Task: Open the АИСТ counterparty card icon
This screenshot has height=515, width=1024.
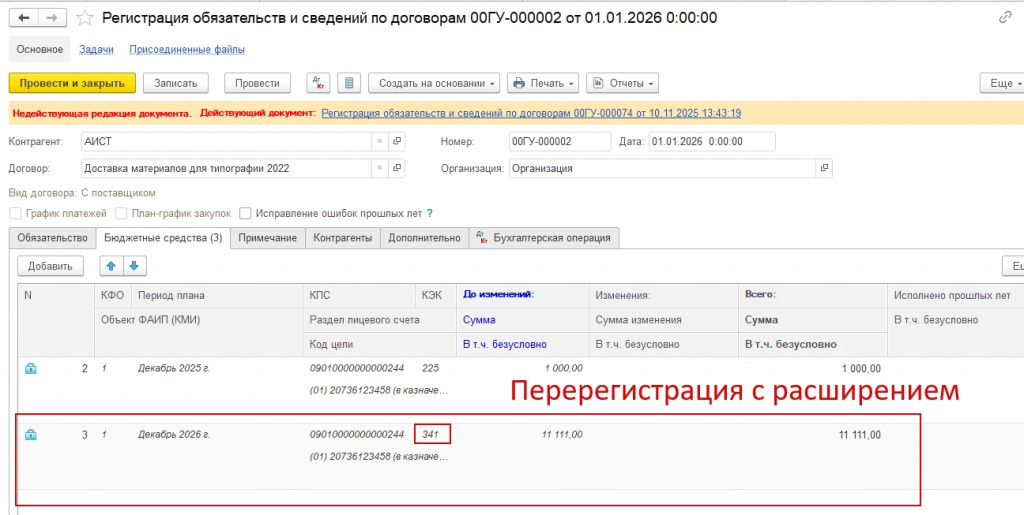Action: (396, 141)
